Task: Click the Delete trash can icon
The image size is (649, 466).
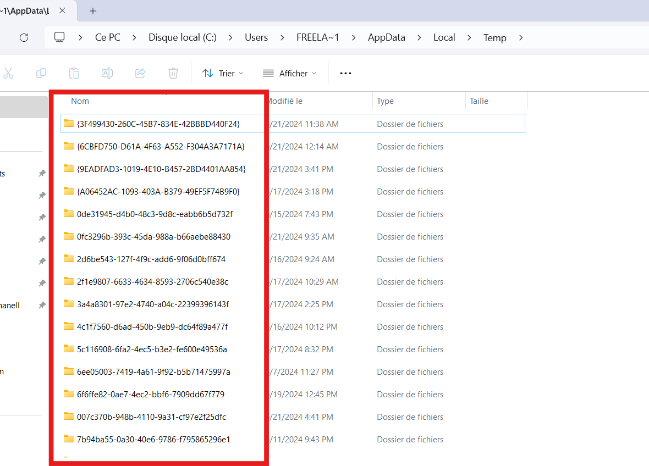Action: click(173, 73)
